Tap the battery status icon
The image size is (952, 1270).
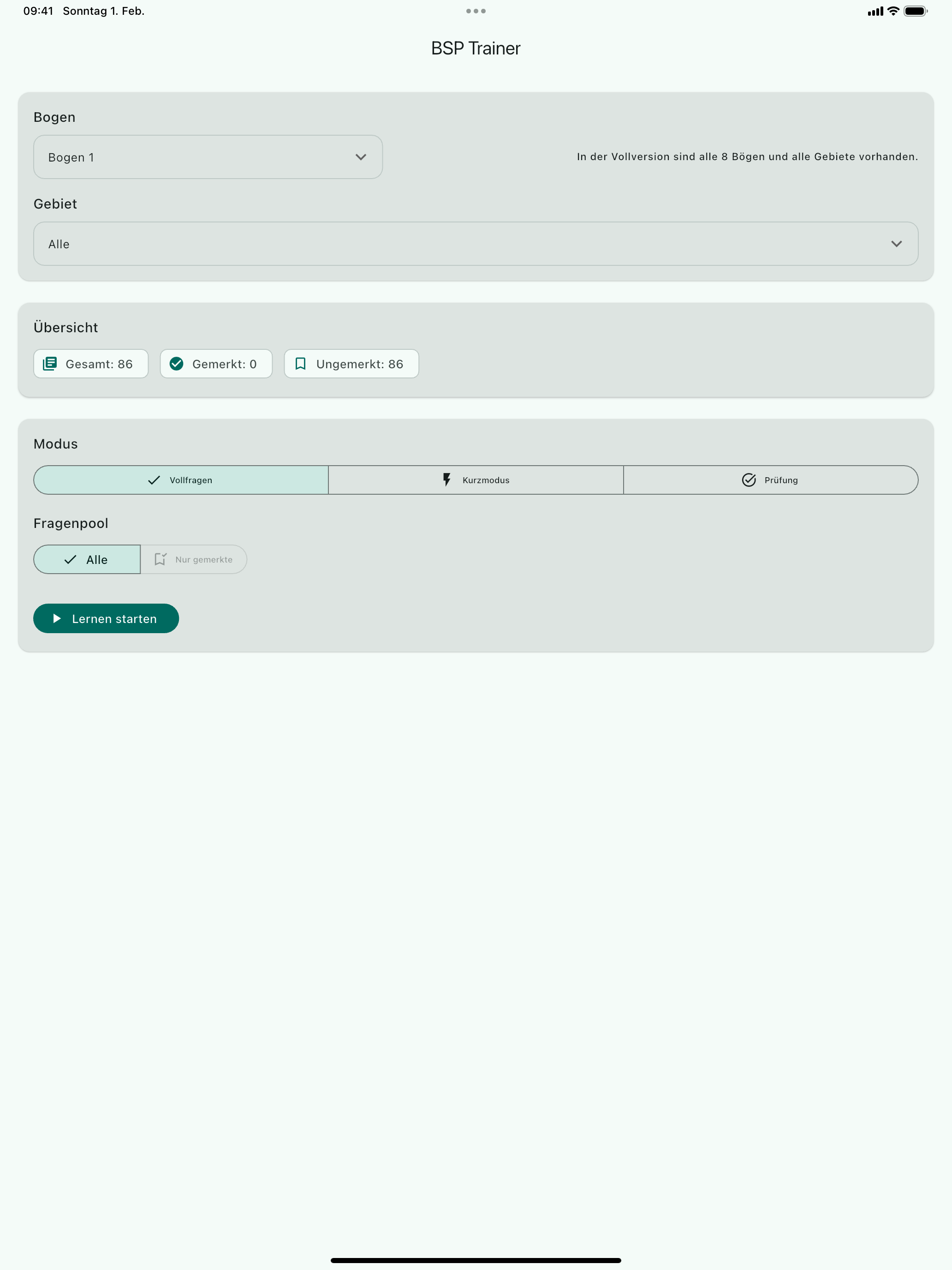point(915,11)
